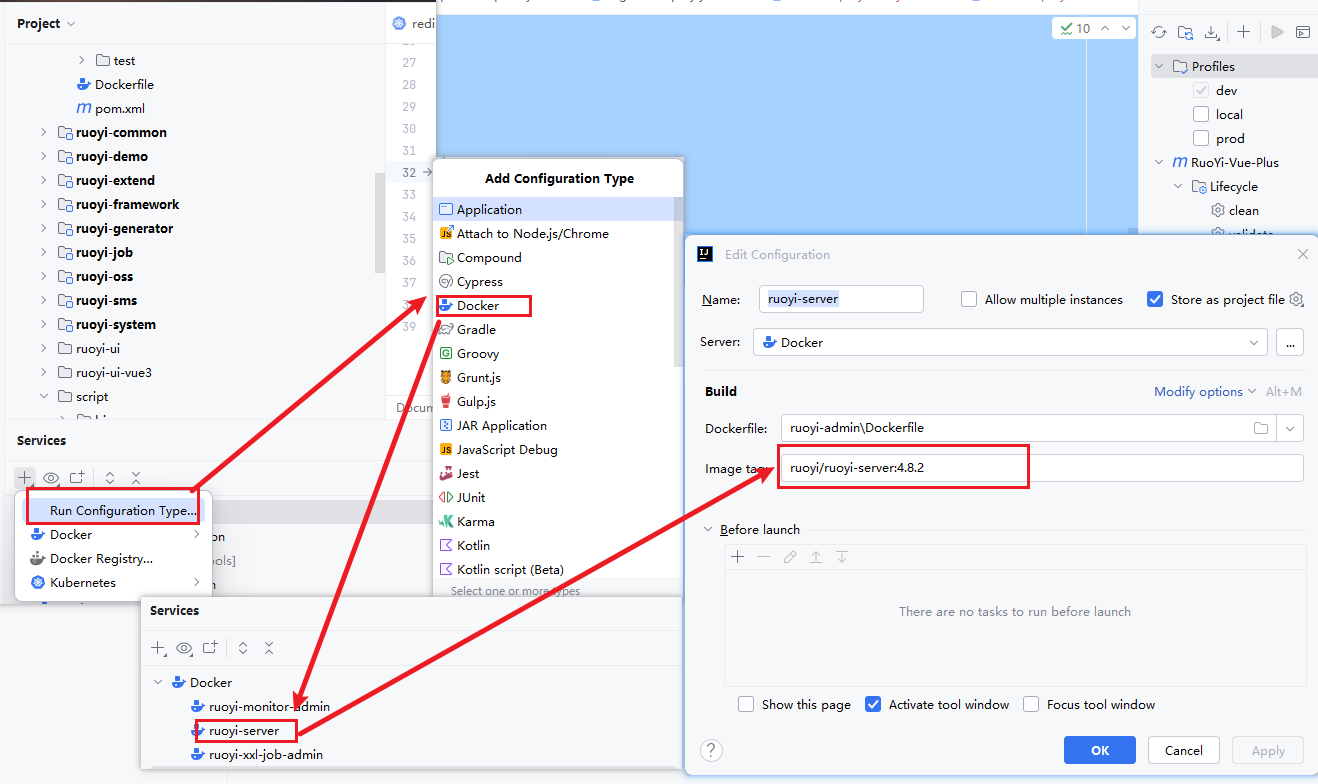
Task: Click Maven run goal play icon
Action: click(x=1277, y=32)
